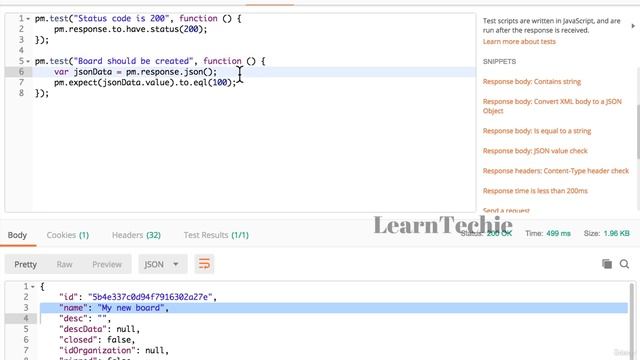Screen dimensions: 640x360
Task: Click script line 'var jsonData = pm.response.json();'
Action: click(x=136, y=72)
